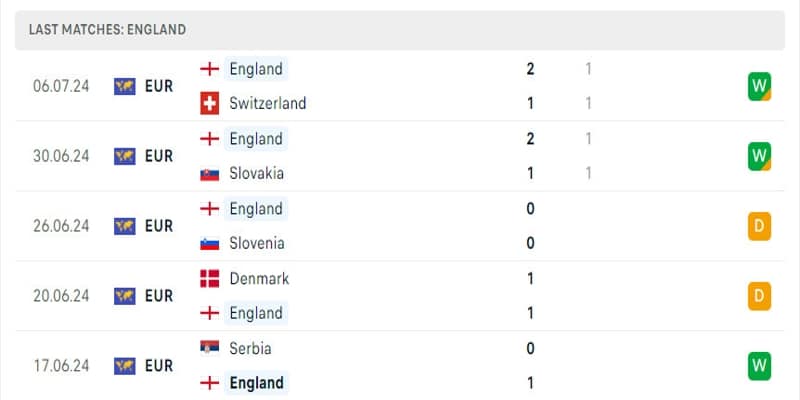Select the bold England name in Serbia match
Screen dimensions: 800x400
coord(256,383)
